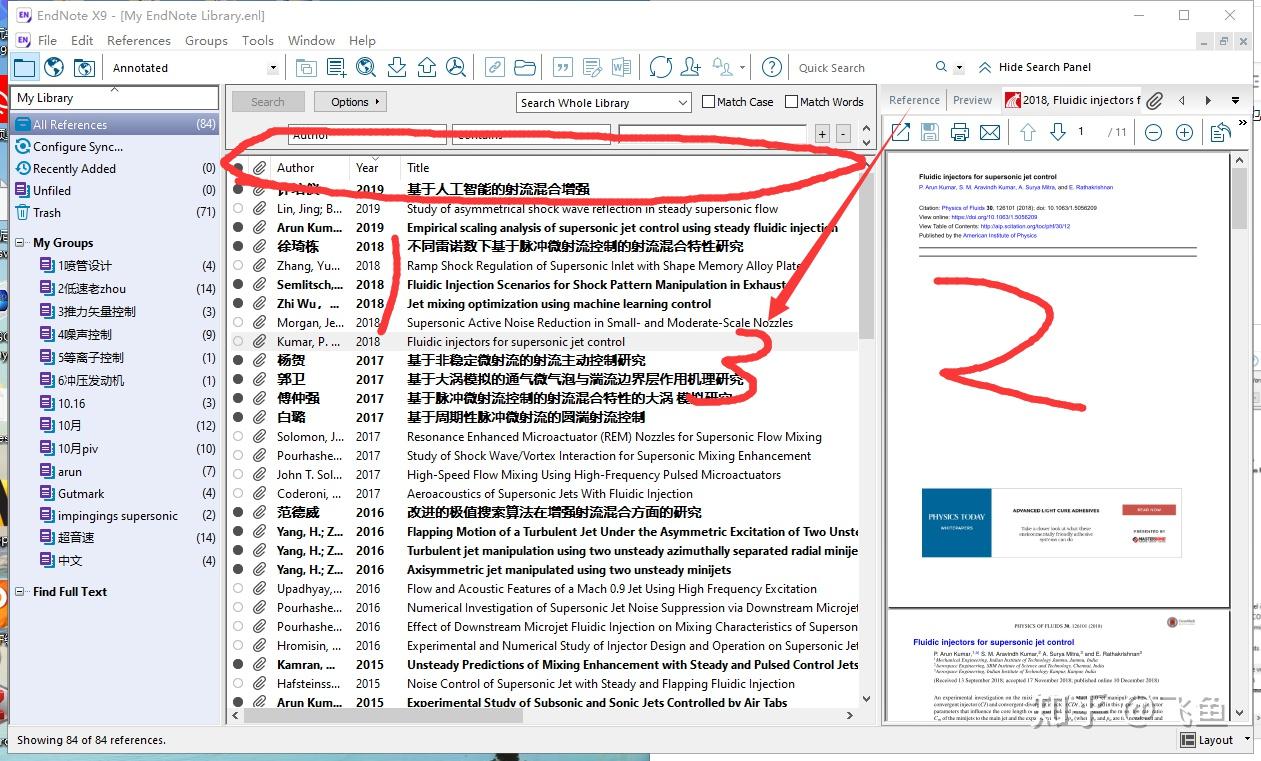Click the attachment paperclip icon
The height and width of the screenshot is (761, 1261).
[x=1155, y=100]
